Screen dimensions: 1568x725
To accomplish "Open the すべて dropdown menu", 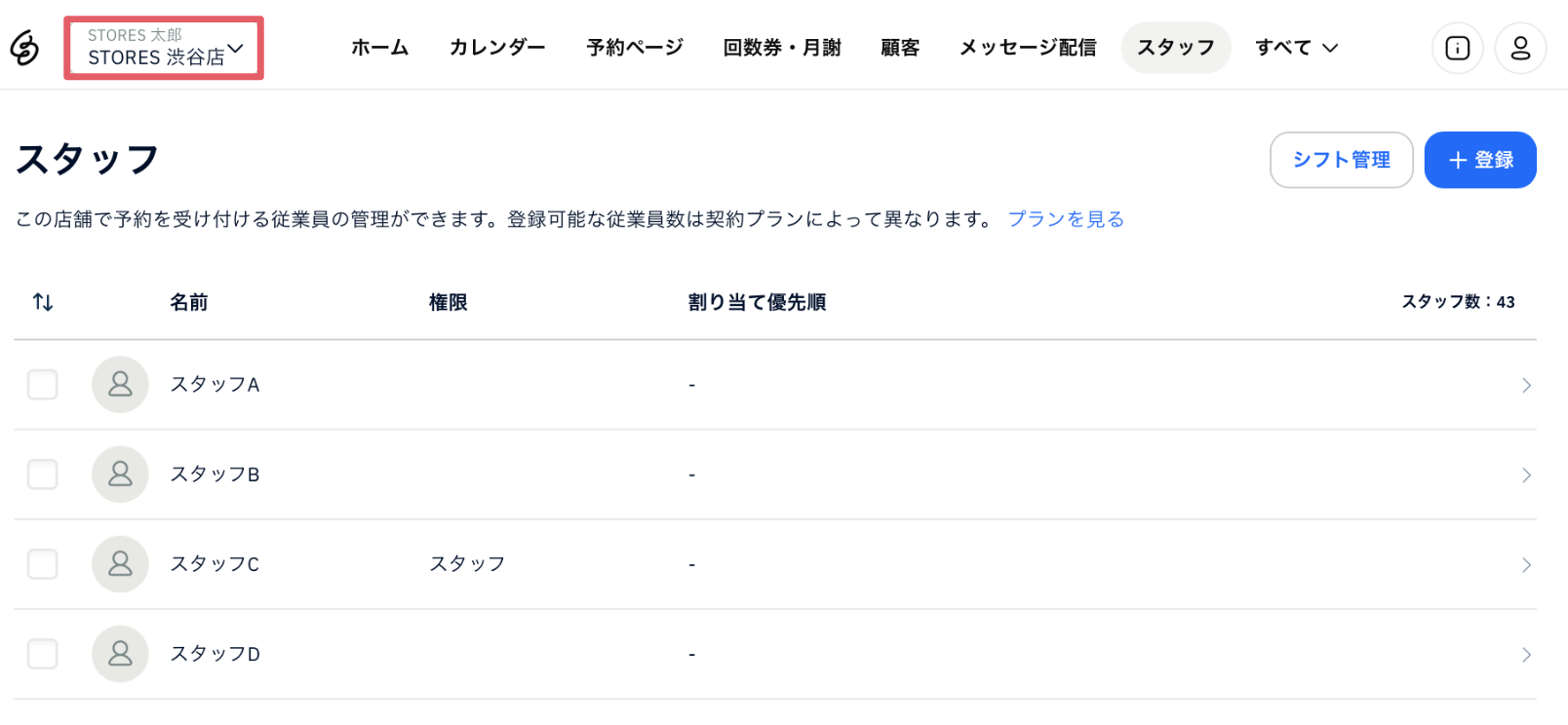I will (1296, 48).
